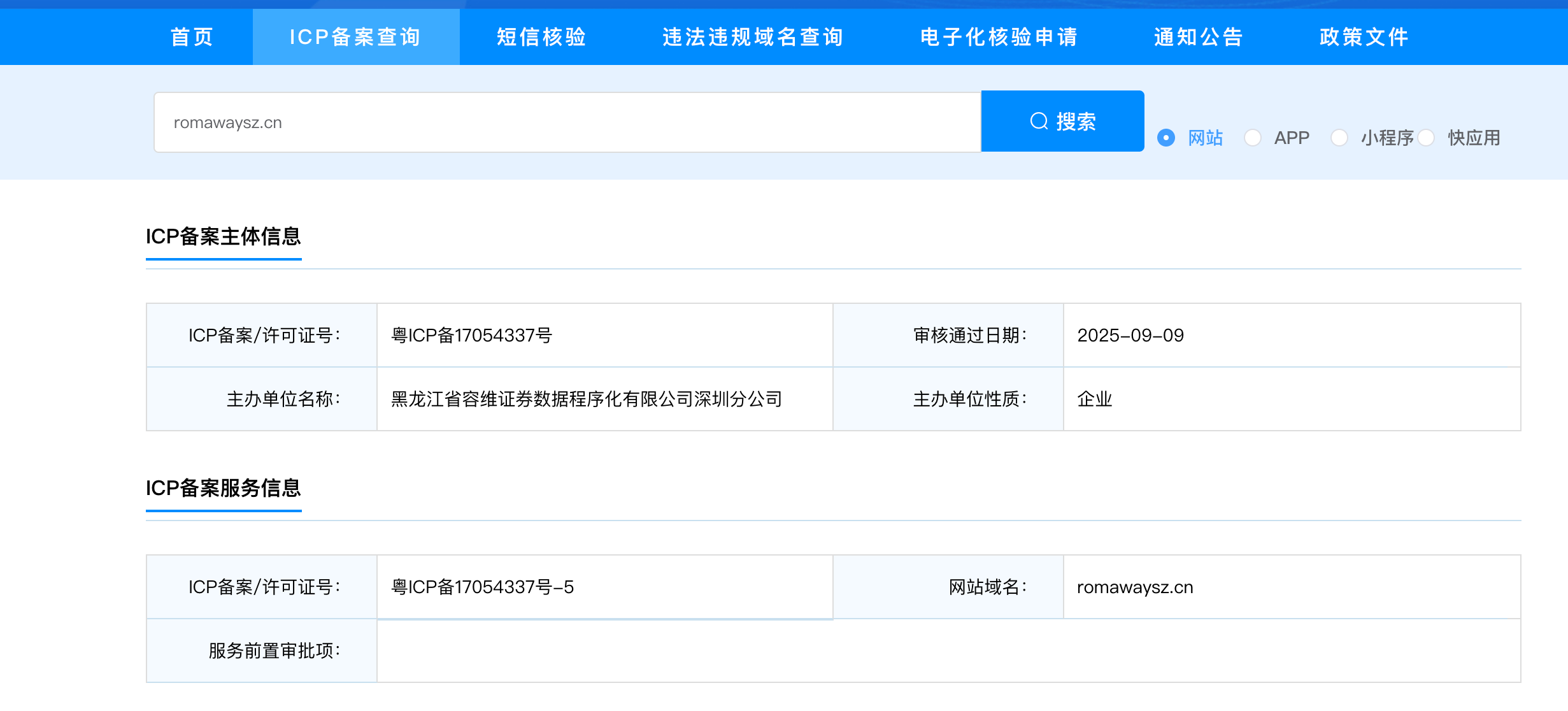Choose the 小程序 radio option
Screen dimensions: 1568x711
point(1339,138)
